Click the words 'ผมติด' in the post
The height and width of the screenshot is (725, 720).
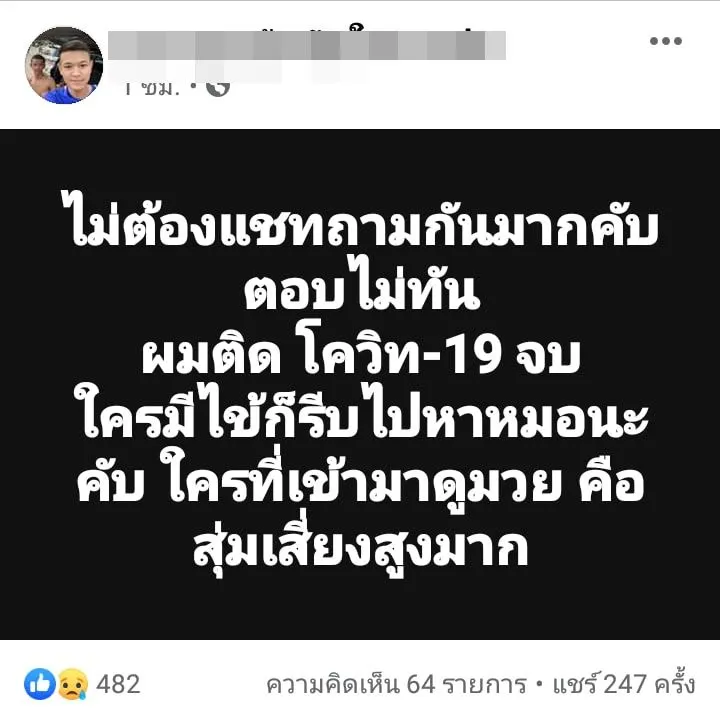pos(211,356)
